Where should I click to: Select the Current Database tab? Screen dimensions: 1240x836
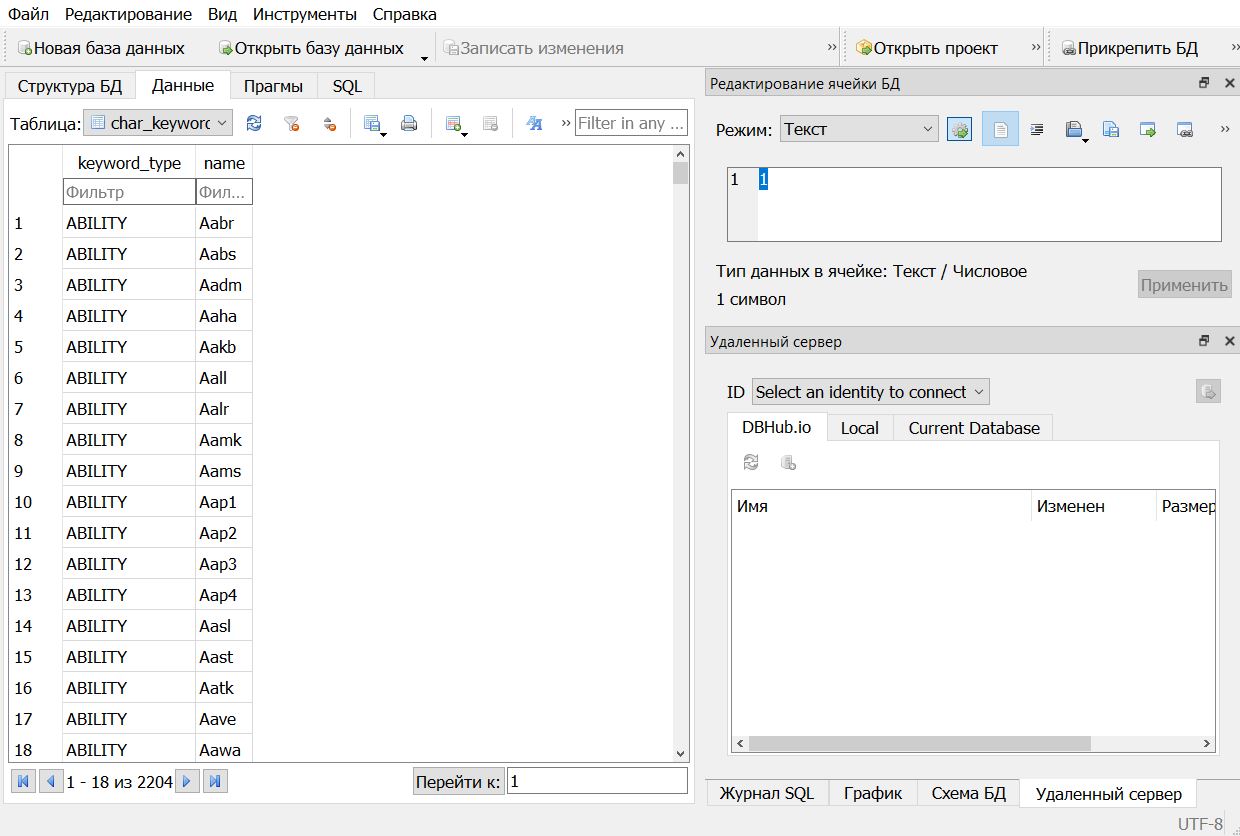point(974,428)
